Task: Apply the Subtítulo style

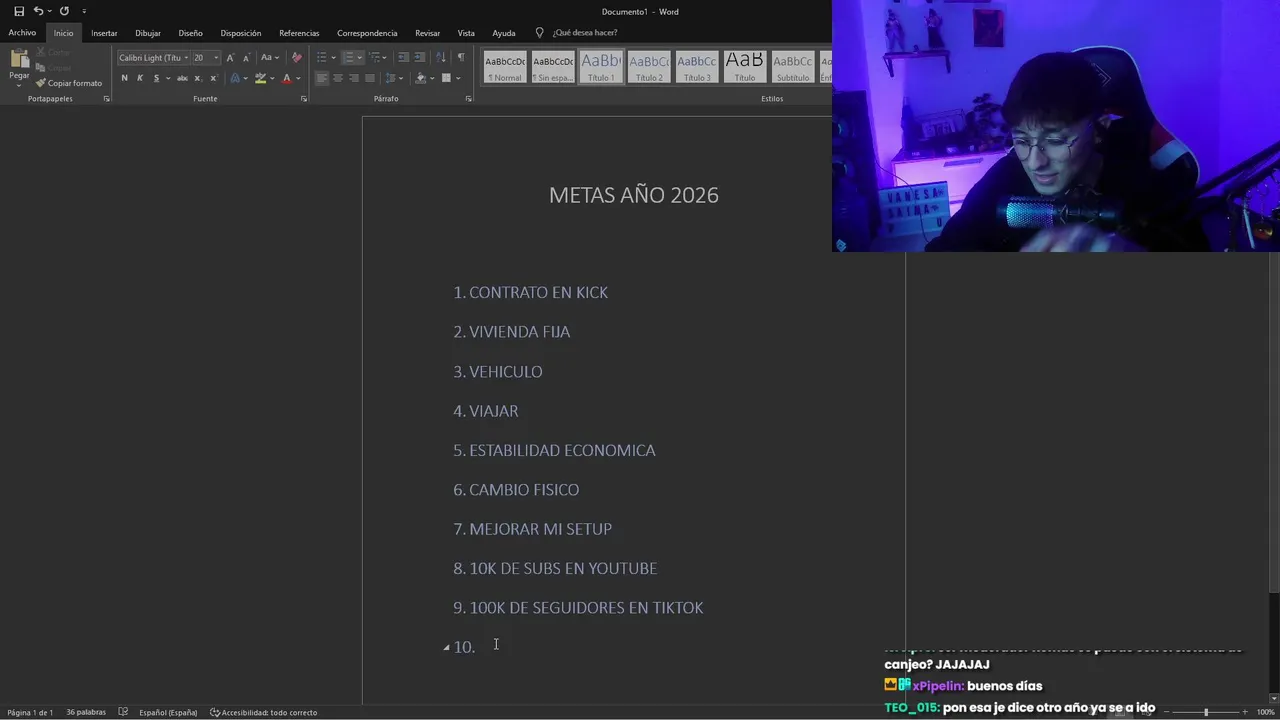Action: 793,67
